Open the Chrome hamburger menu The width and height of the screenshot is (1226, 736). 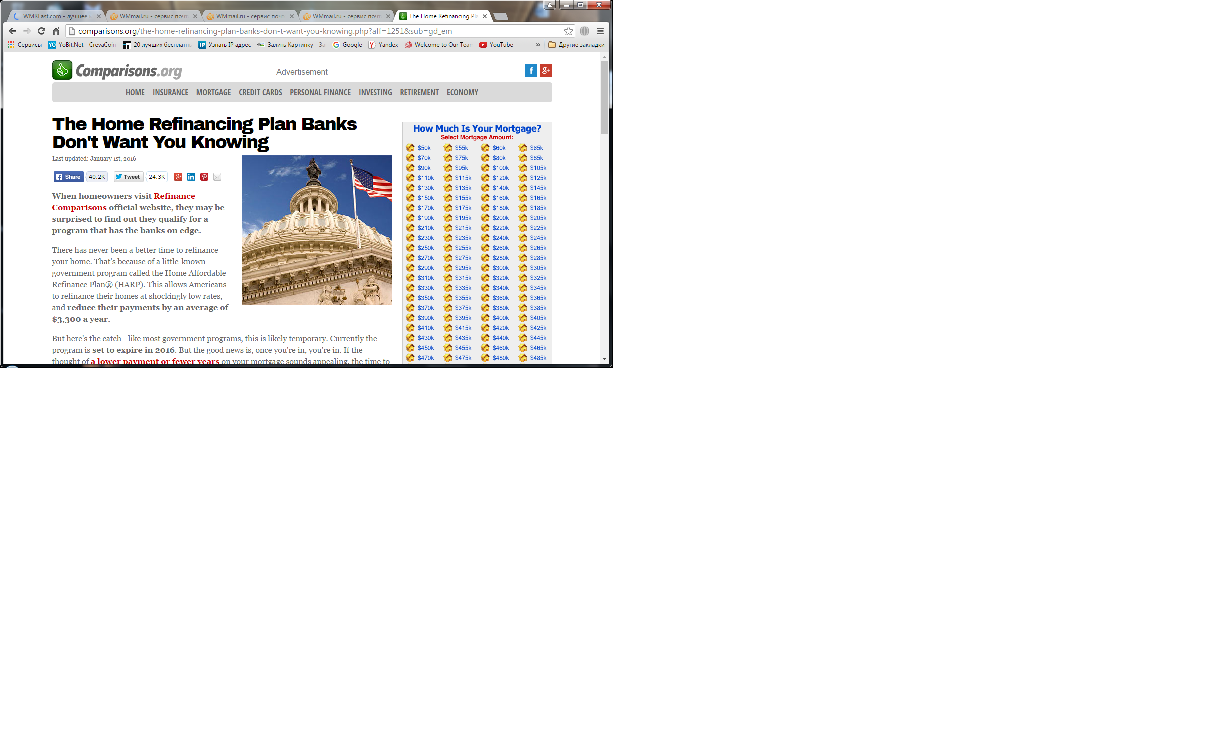click(x=600, y=31)
